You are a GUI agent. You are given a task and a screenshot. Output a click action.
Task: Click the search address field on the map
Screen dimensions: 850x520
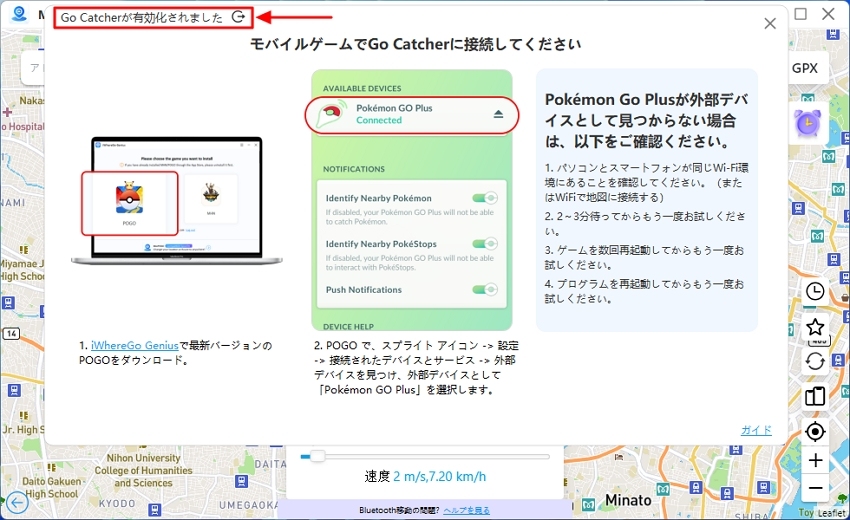pos(34,68)
